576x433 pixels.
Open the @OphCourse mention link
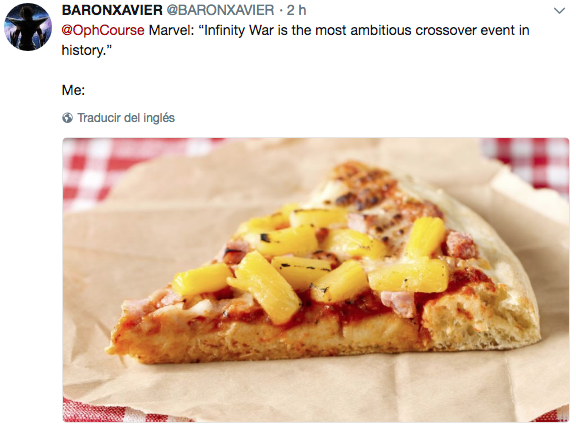[x=103, y=30]
